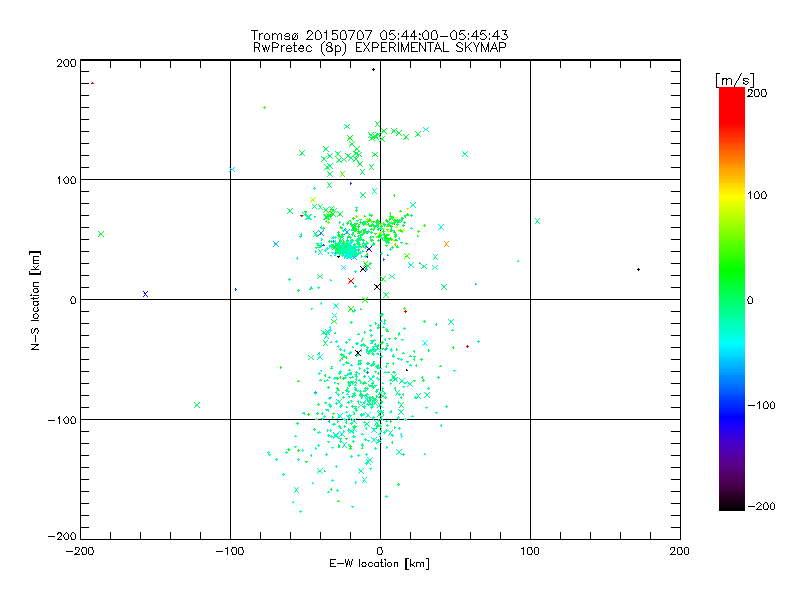This screenshot has width=800, height=600.
Task: Click the black dot near the top at N-S 195 km
Action: 373,69
